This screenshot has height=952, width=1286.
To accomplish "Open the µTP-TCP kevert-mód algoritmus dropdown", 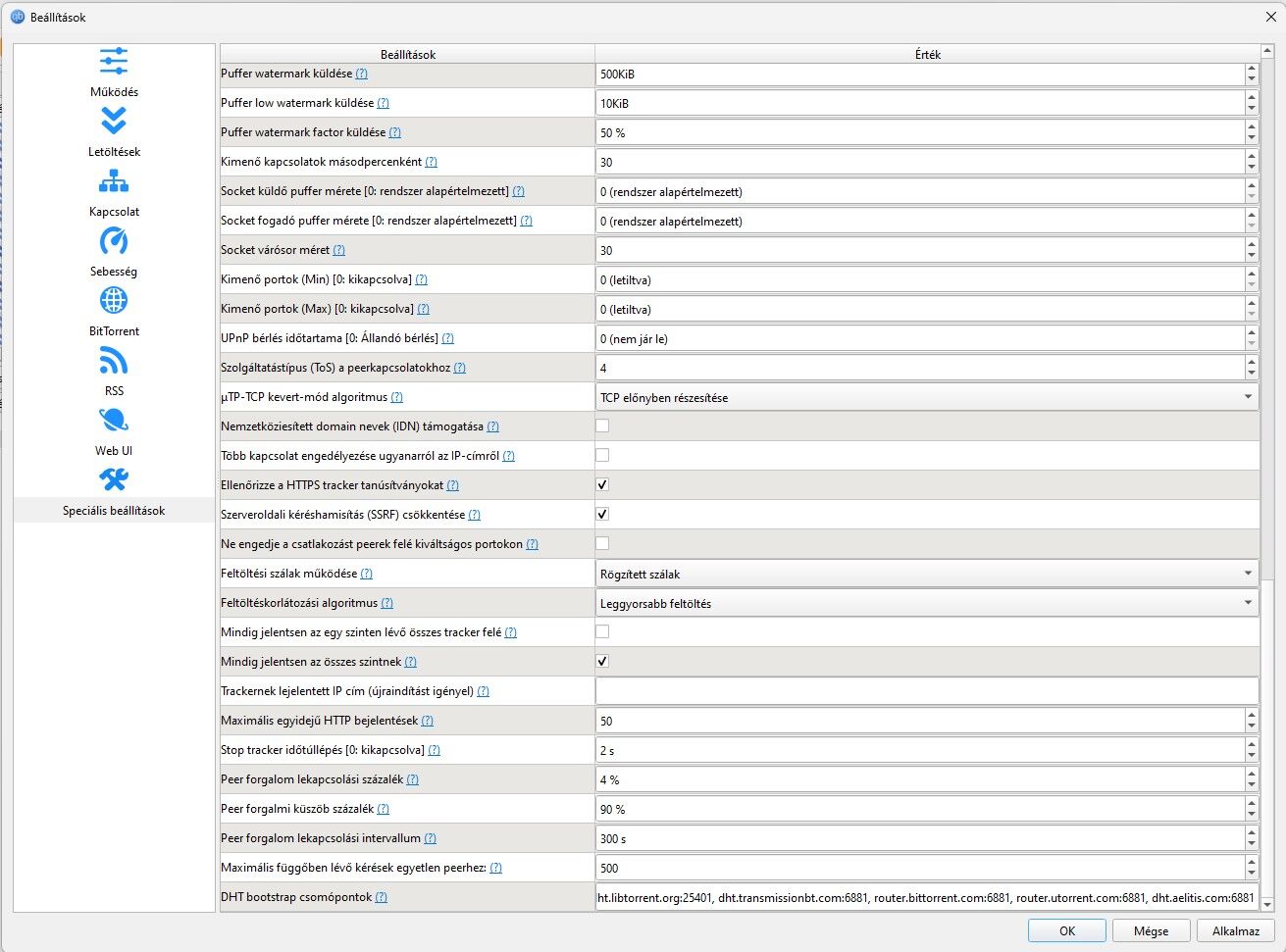I will click(x=927, y=397).
